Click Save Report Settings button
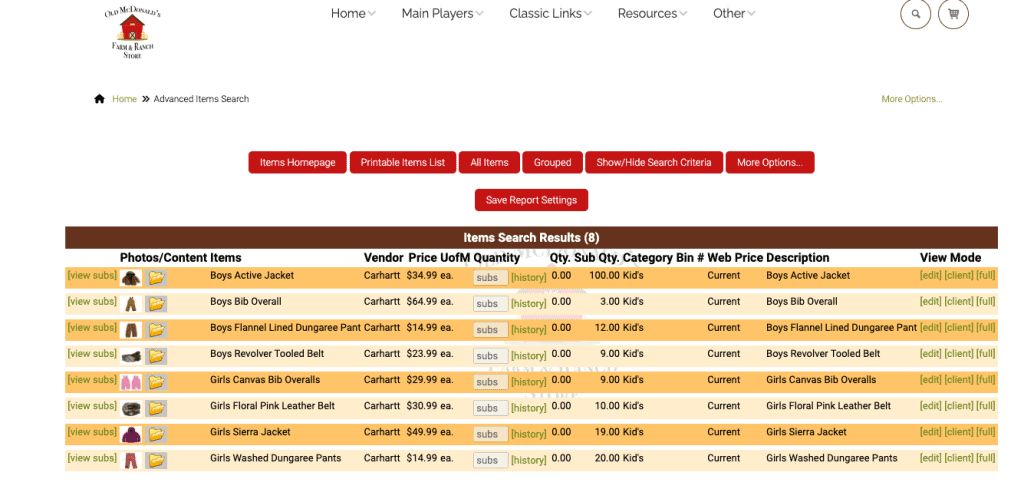Viewport: 1024px width, 499px height. pos(531,200)
